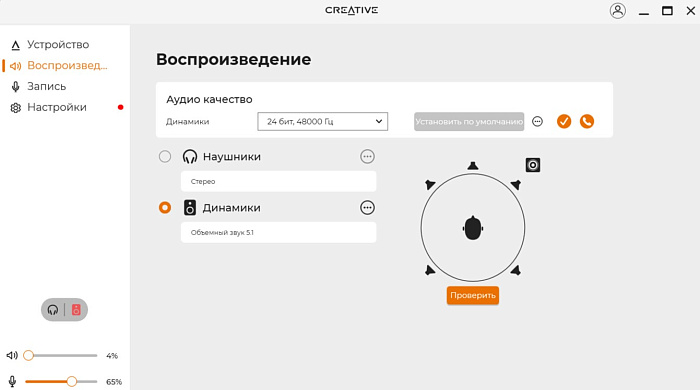Open more options for Наушники
700x390 pixels.
[x=367, y=157]
